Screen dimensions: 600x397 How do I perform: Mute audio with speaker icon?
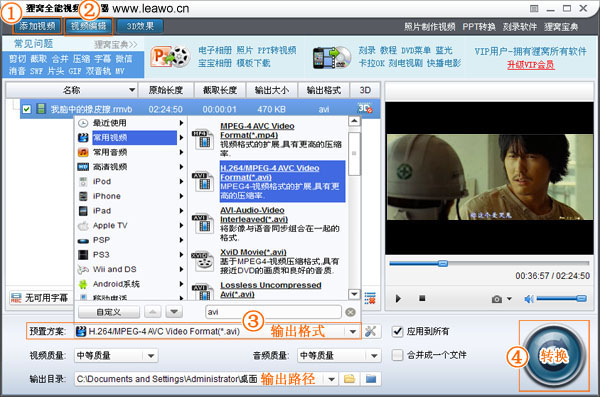(x=529, y=299)
